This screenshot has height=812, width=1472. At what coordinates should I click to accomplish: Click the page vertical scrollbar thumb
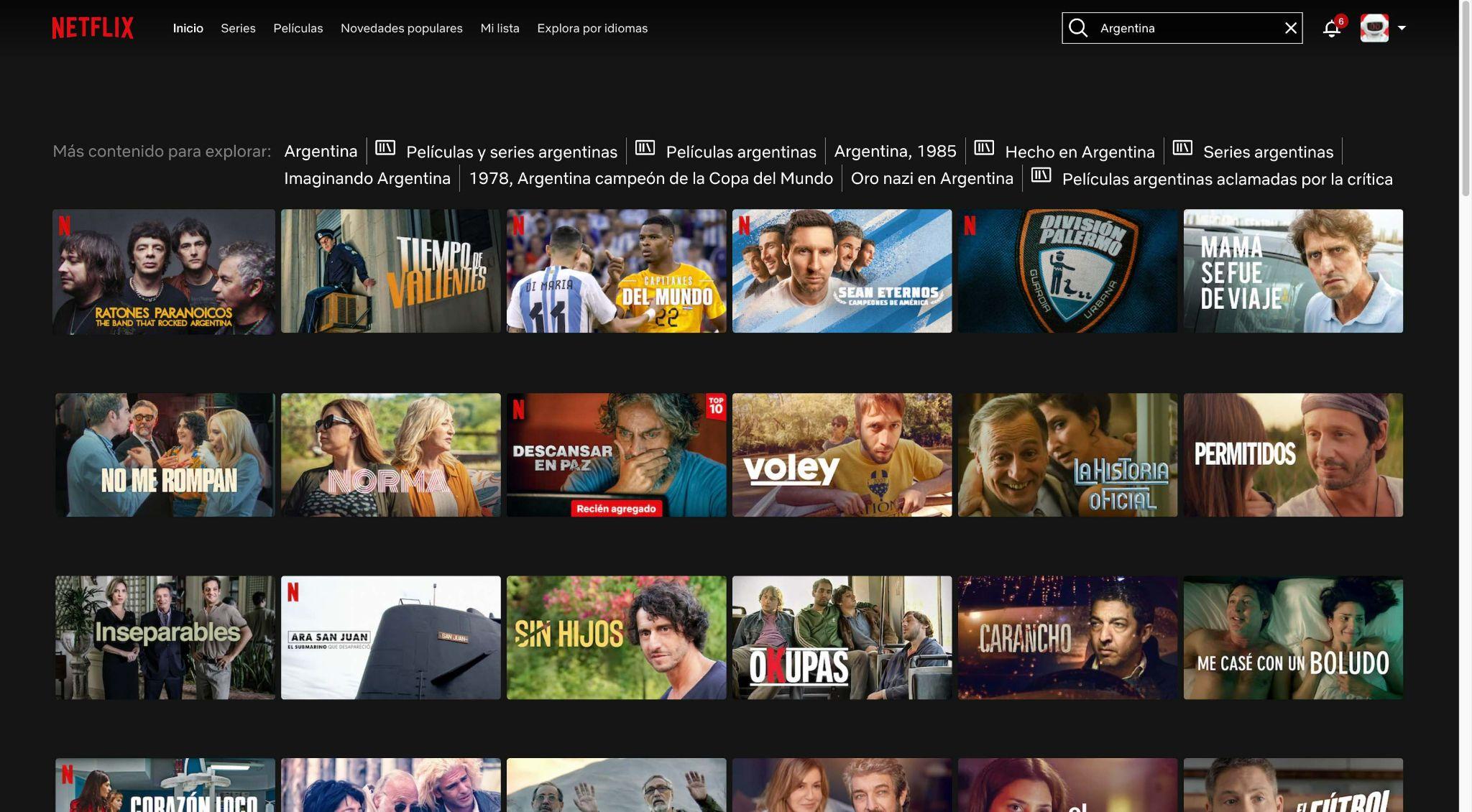pos(1466,99)
